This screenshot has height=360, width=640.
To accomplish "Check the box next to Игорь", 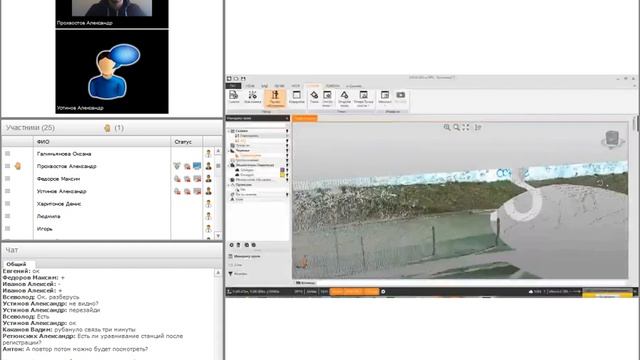I will coord(7,229).
